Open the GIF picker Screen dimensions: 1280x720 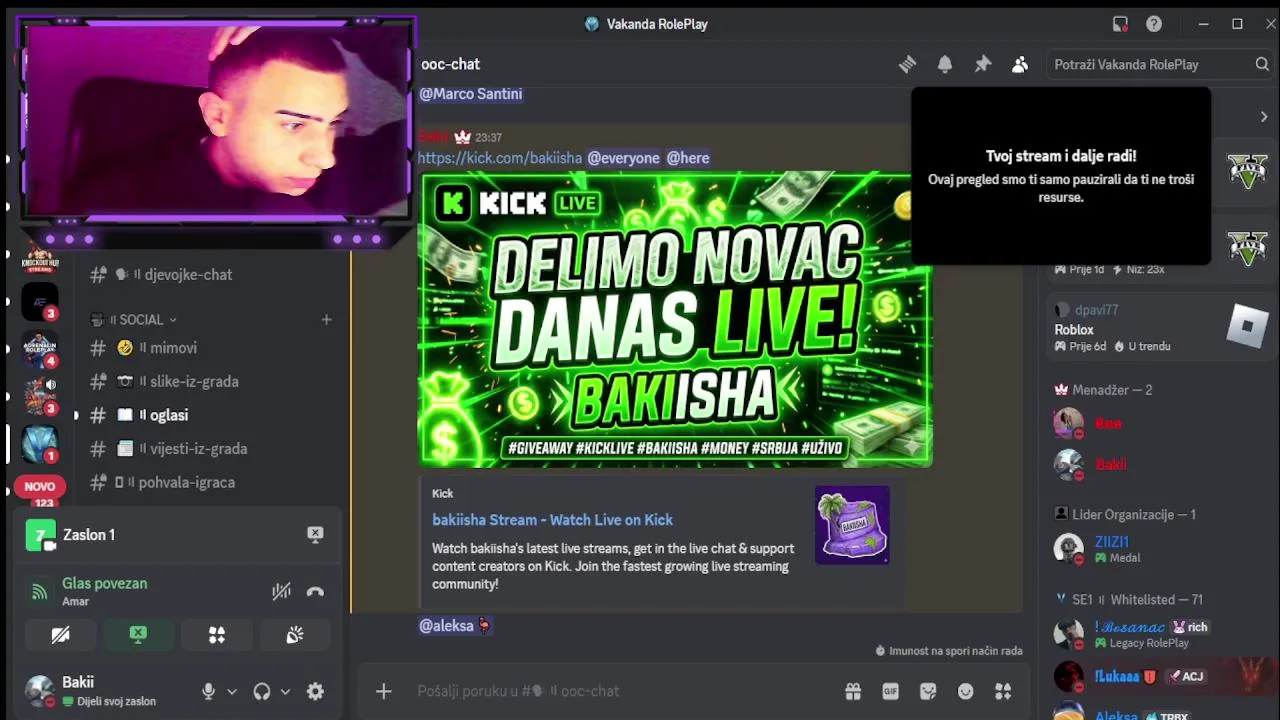[x=890, y=691]
